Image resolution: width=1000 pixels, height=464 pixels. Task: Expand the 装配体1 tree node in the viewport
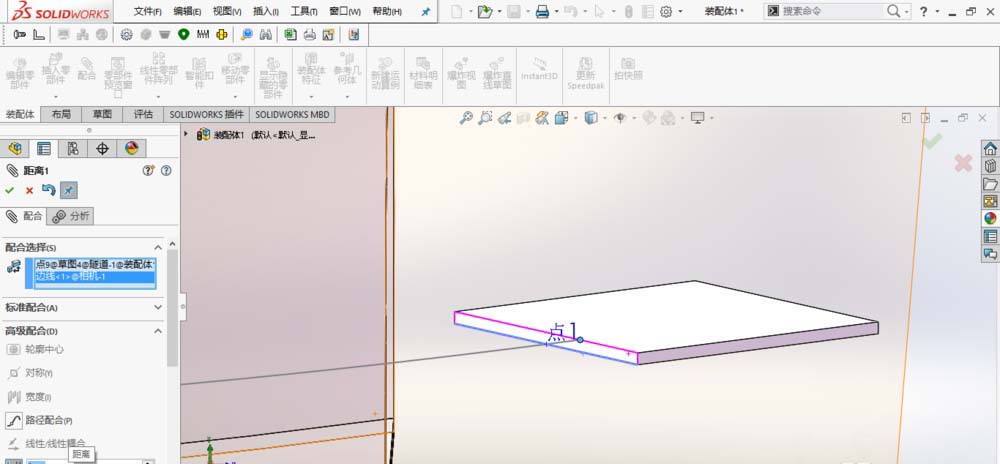click(x=186, y=134)
